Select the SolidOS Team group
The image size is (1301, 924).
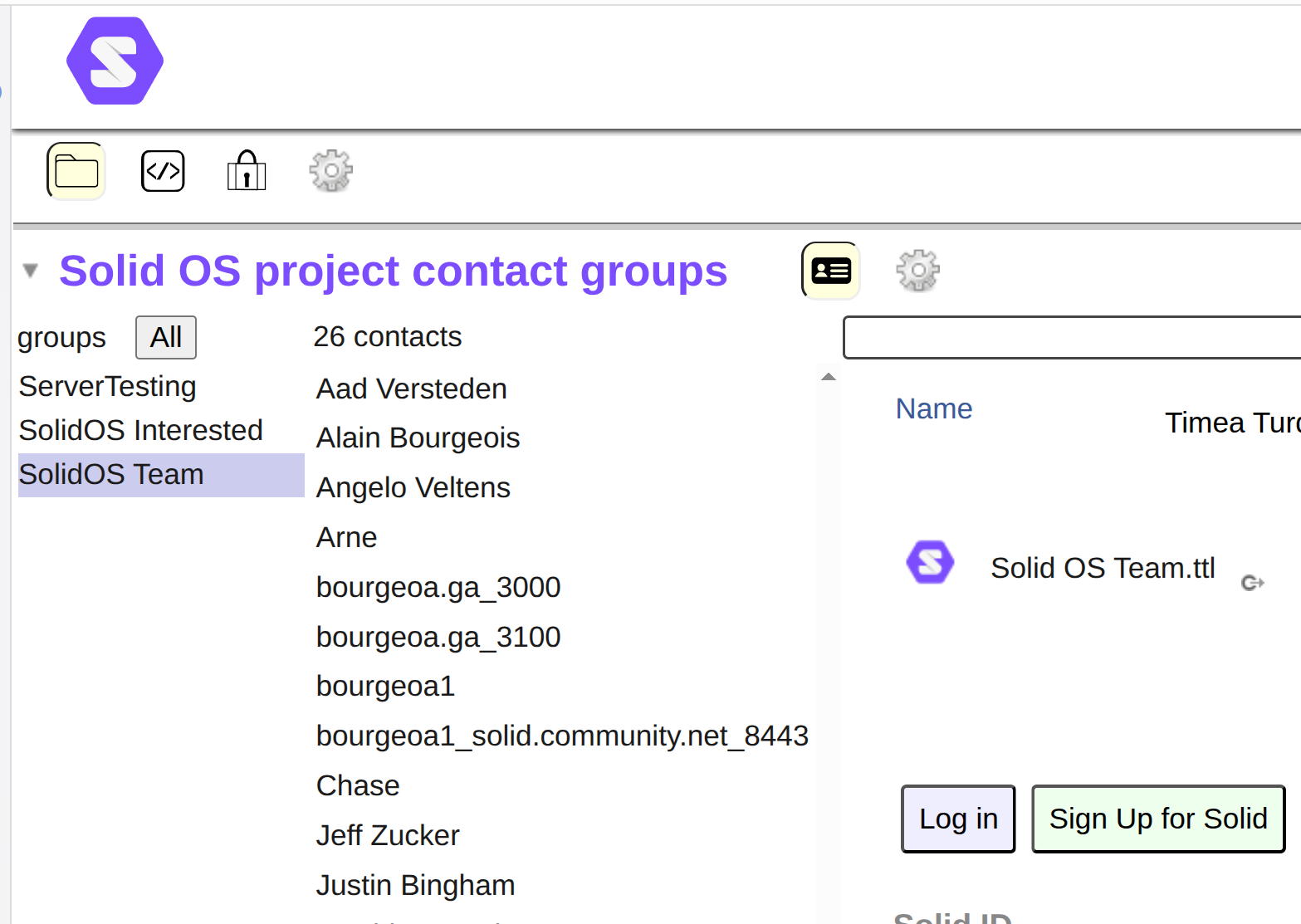(161, 475)
